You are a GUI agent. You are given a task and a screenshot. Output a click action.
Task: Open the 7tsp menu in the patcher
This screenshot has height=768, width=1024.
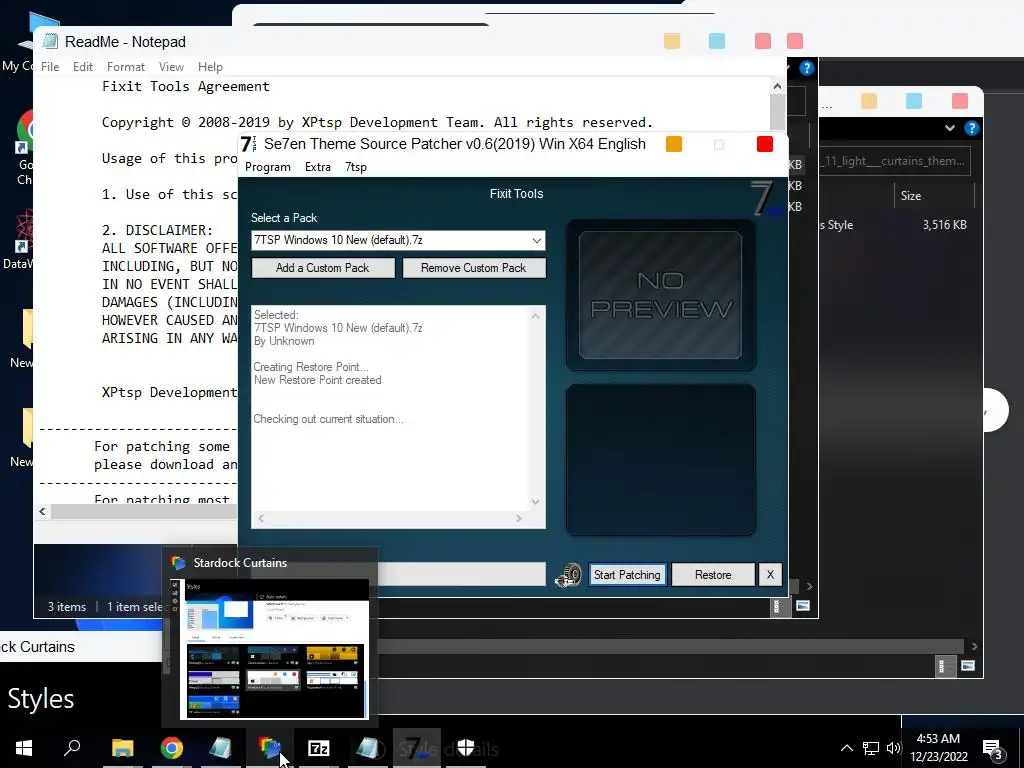point(356,167)
